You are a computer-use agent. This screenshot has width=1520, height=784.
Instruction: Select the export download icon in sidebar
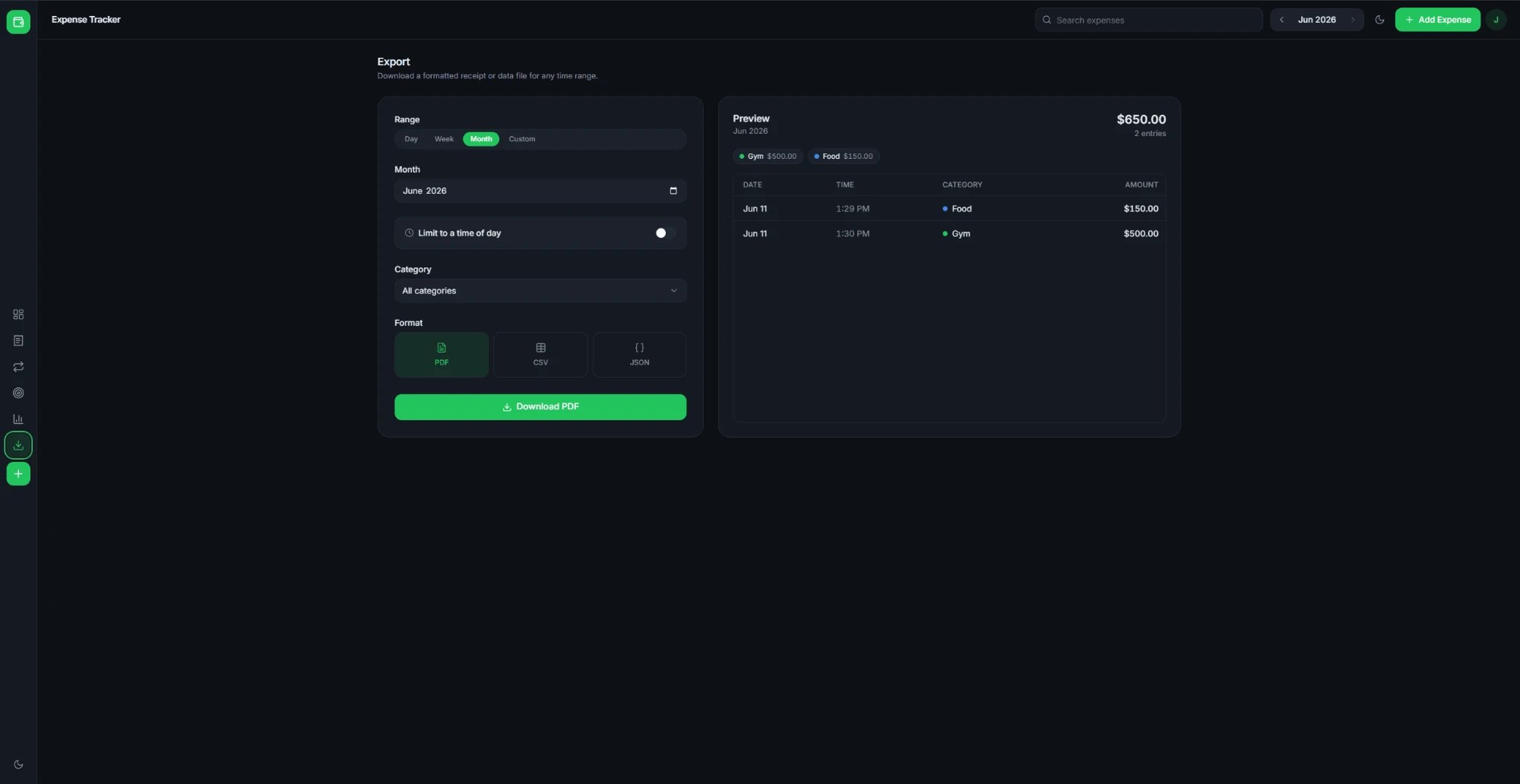(x=18, y=445)
